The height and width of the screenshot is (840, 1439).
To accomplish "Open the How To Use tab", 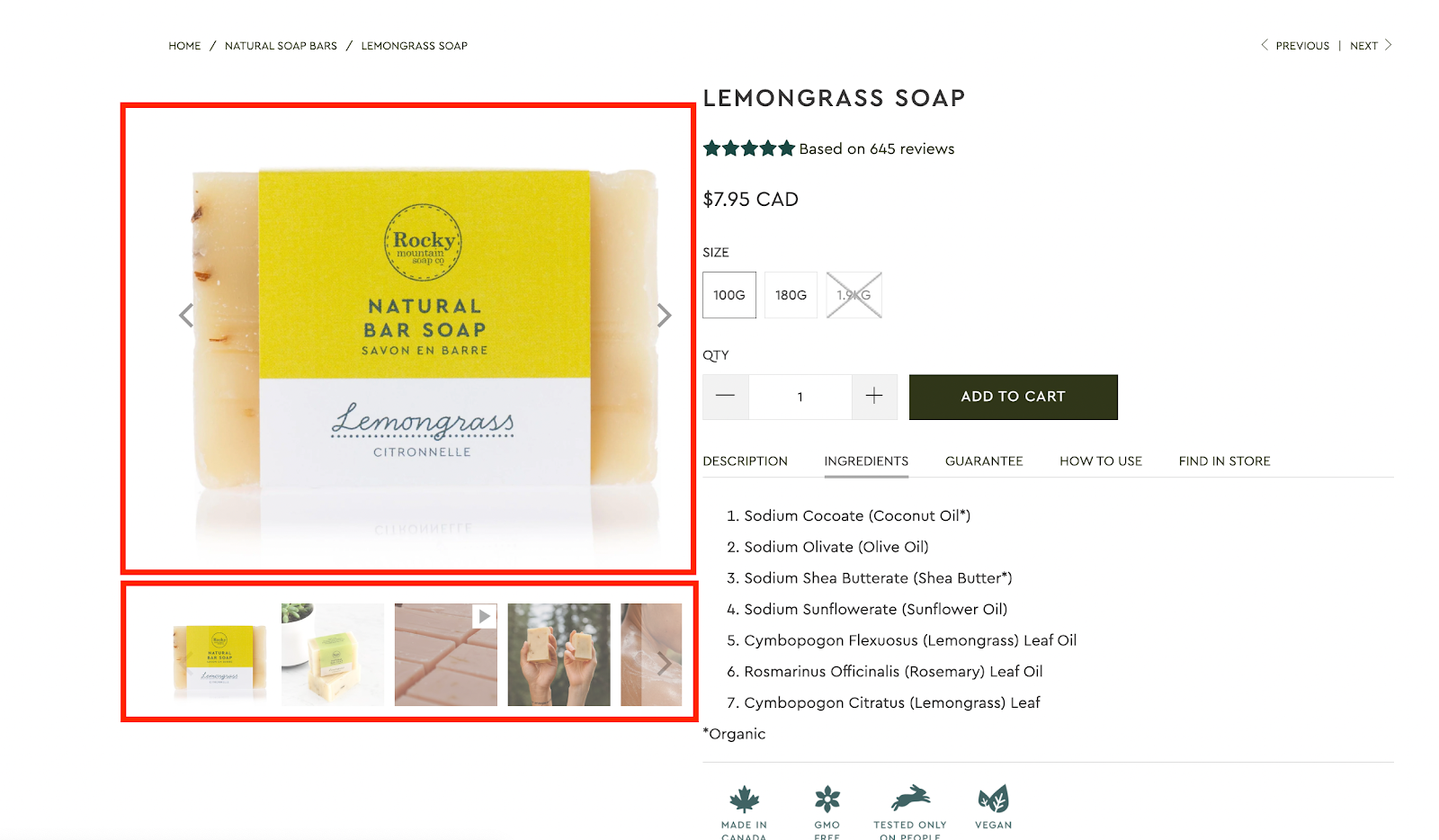I will [1101, 461].
